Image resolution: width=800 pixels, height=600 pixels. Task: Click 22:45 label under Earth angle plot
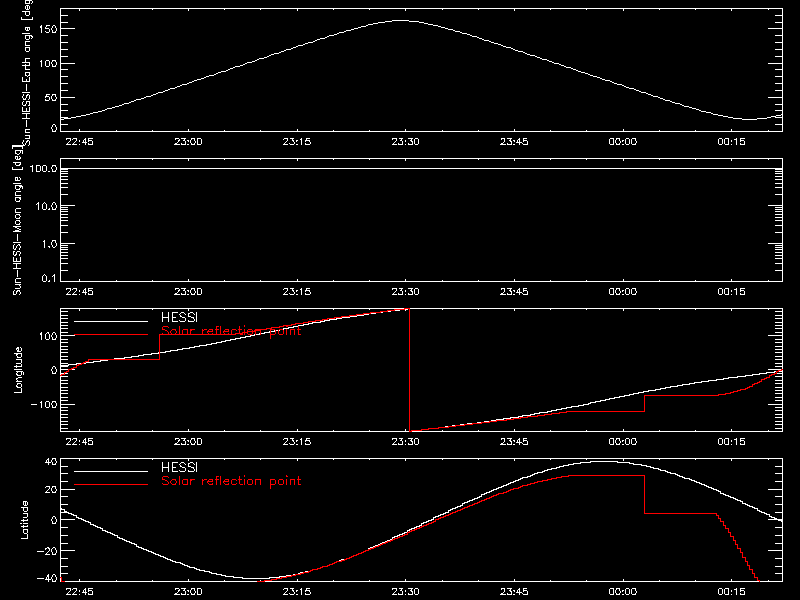point(80,142)
